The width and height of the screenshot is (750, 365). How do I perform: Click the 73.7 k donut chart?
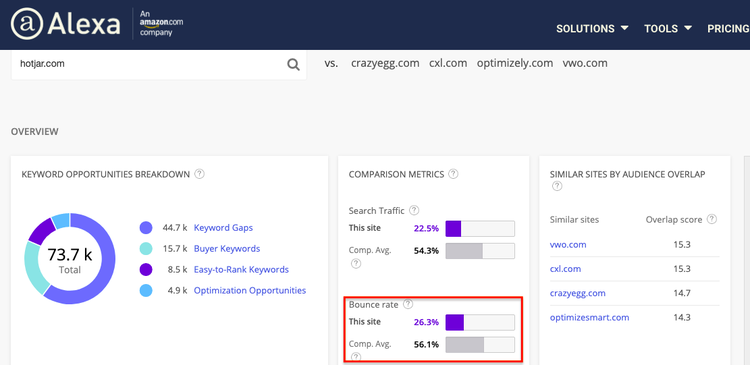(70, 258)
